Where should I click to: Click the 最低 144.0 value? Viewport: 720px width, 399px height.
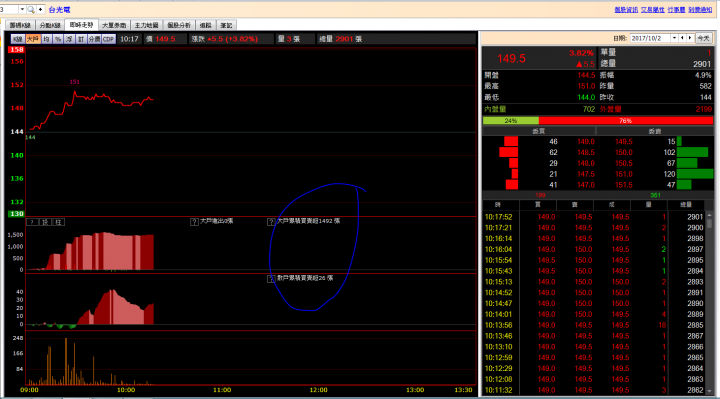coord(586,97)
